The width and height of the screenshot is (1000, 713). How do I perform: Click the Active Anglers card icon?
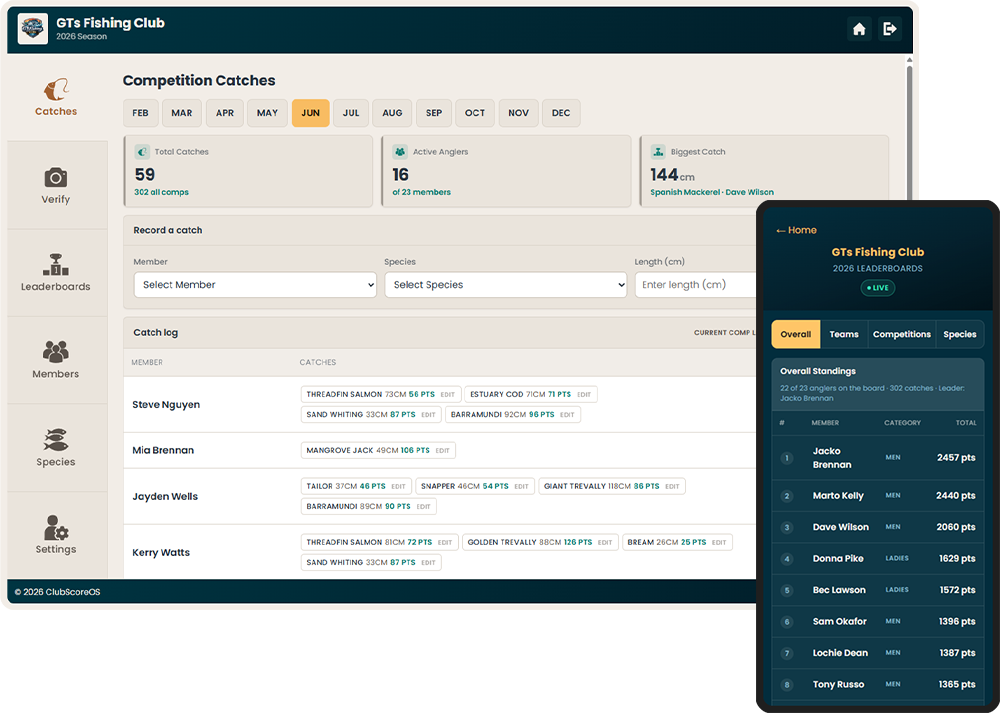(x=400, y=152)
